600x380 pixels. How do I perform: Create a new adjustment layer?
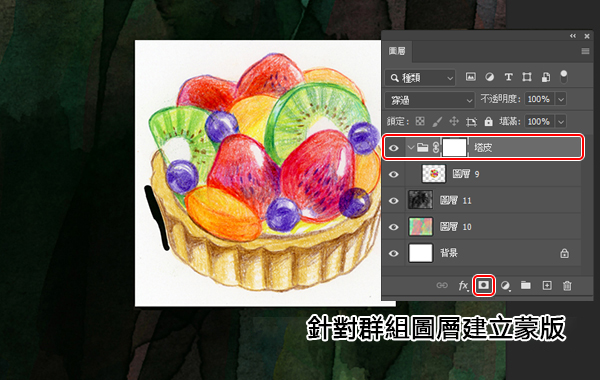[x=505, y=285]
